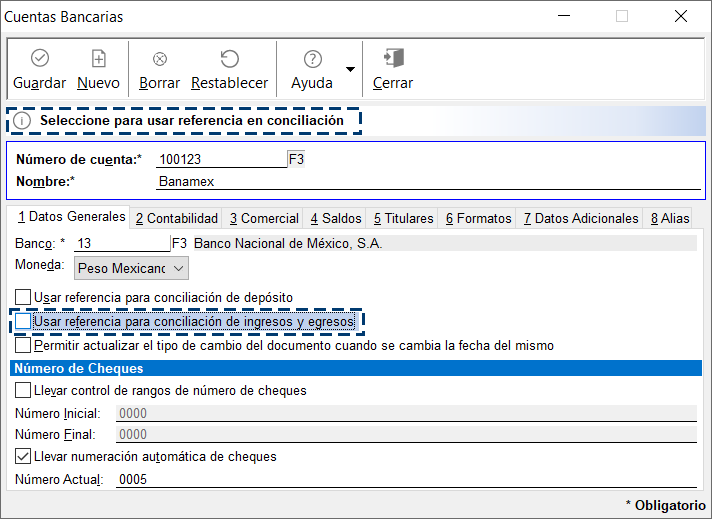Switch to the Contabilidad tab
The width and height of the screenshot is (712, 519).
point(177,218)
